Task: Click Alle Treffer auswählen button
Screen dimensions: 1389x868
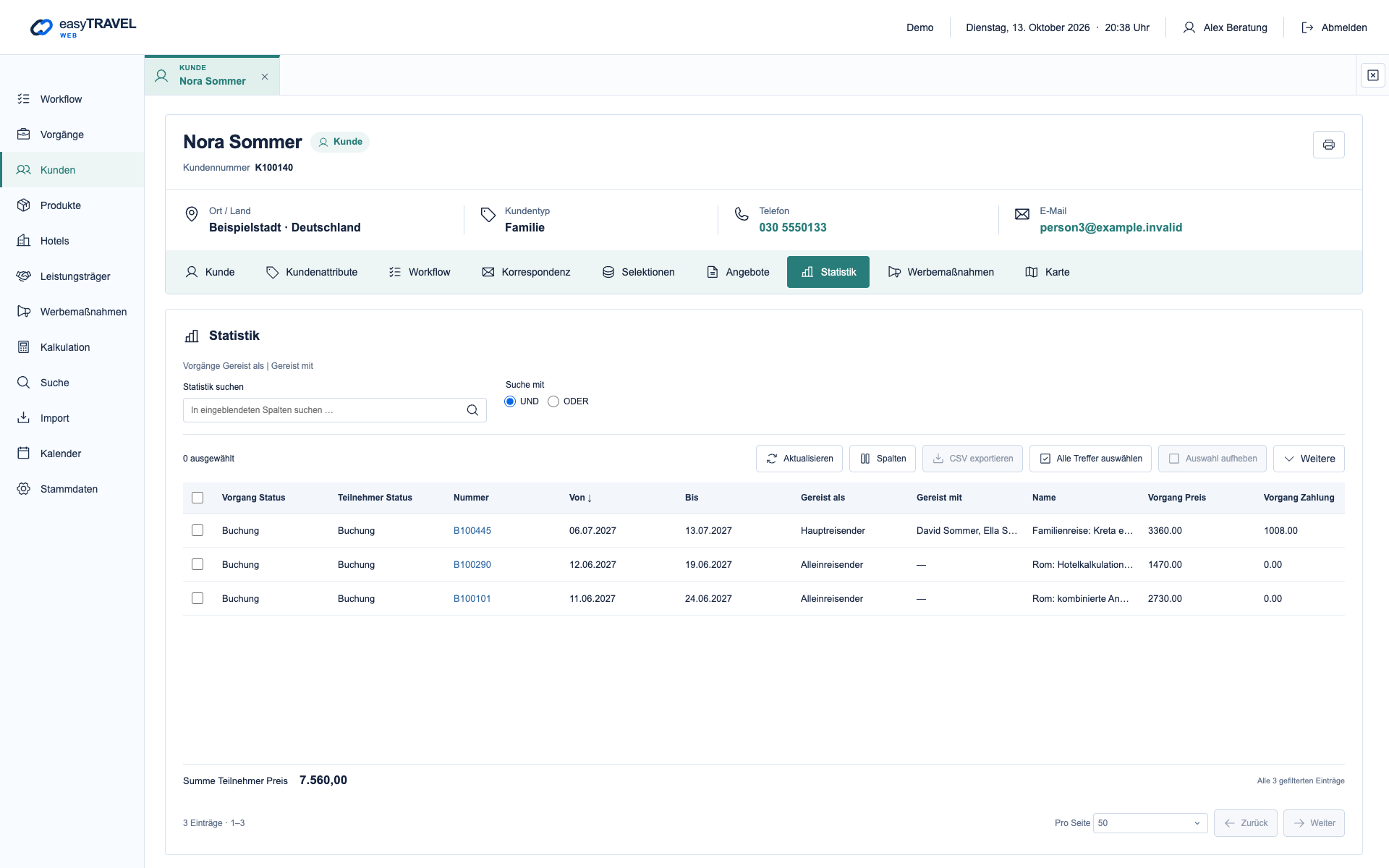Action: (1090, 459)
